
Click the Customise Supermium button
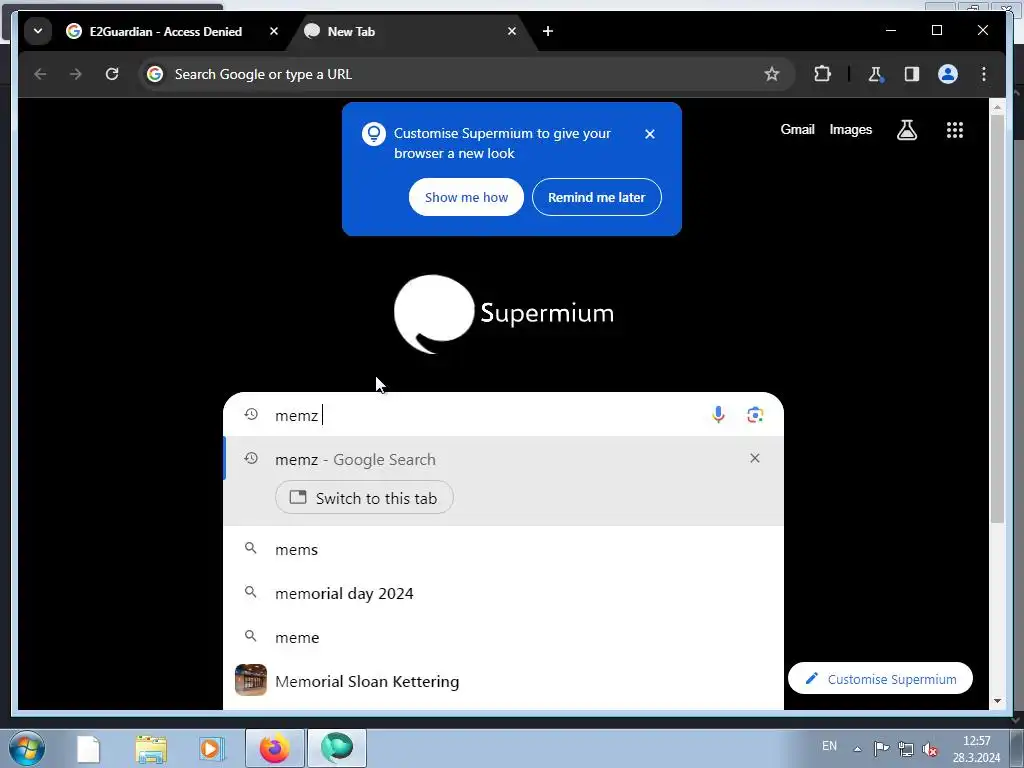click(x=880, y=679)
